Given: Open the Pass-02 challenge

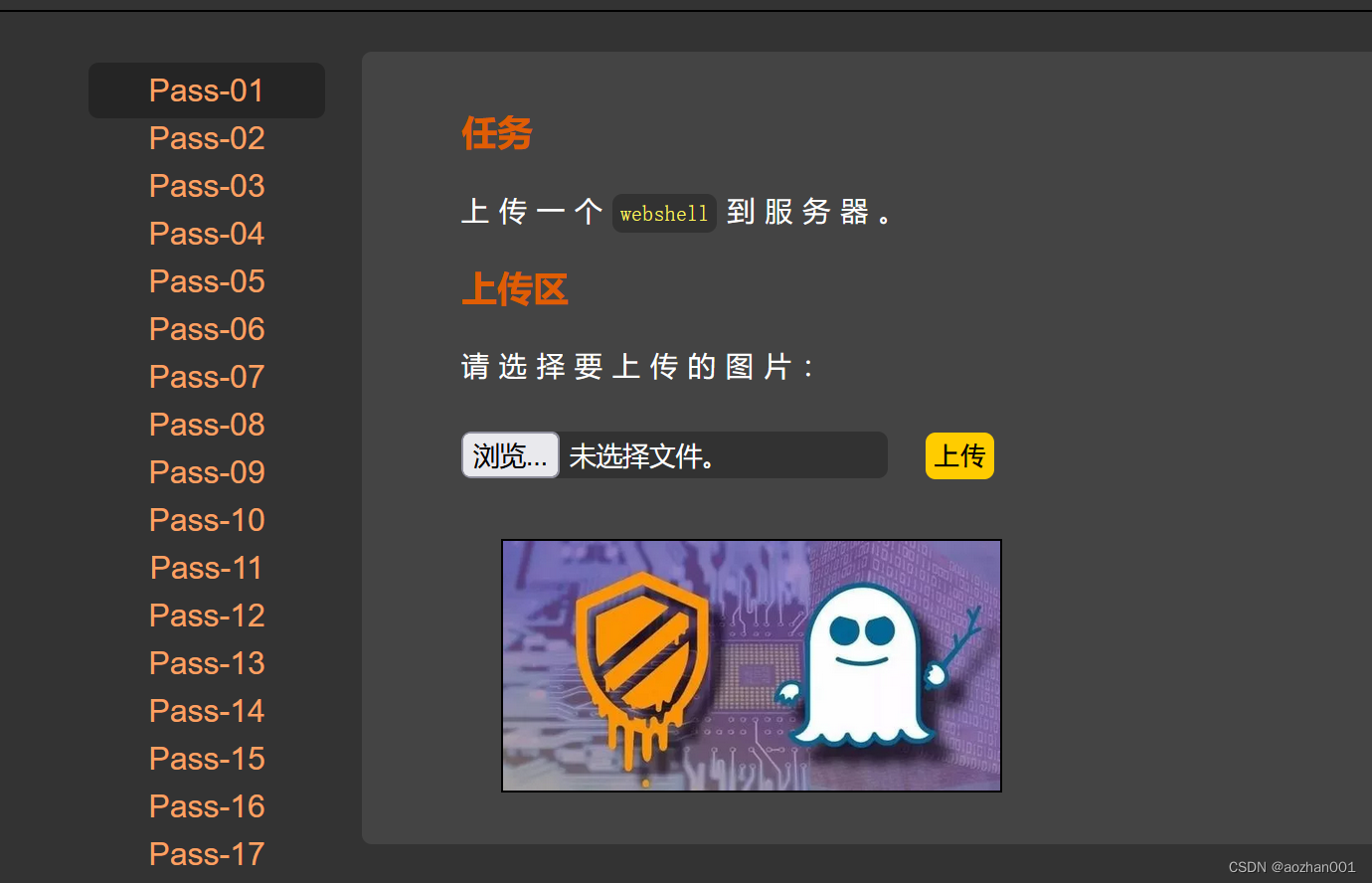Looking at the screenshot, I should (206, 138).
